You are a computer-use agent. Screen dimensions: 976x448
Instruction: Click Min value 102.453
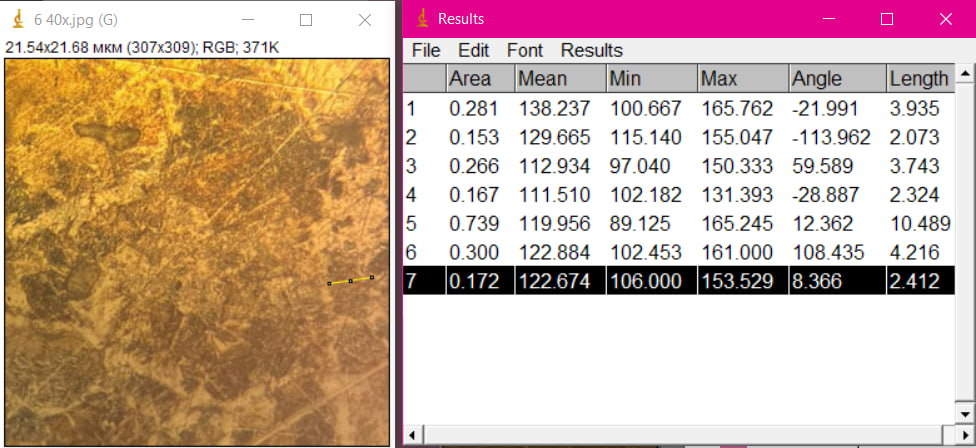(x=645, y=253)
